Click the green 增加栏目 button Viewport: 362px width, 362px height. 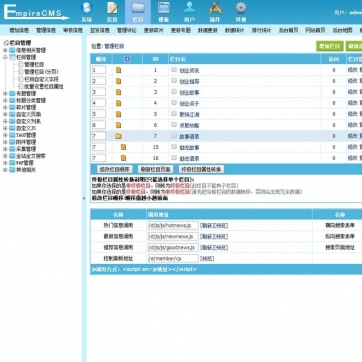330,46
